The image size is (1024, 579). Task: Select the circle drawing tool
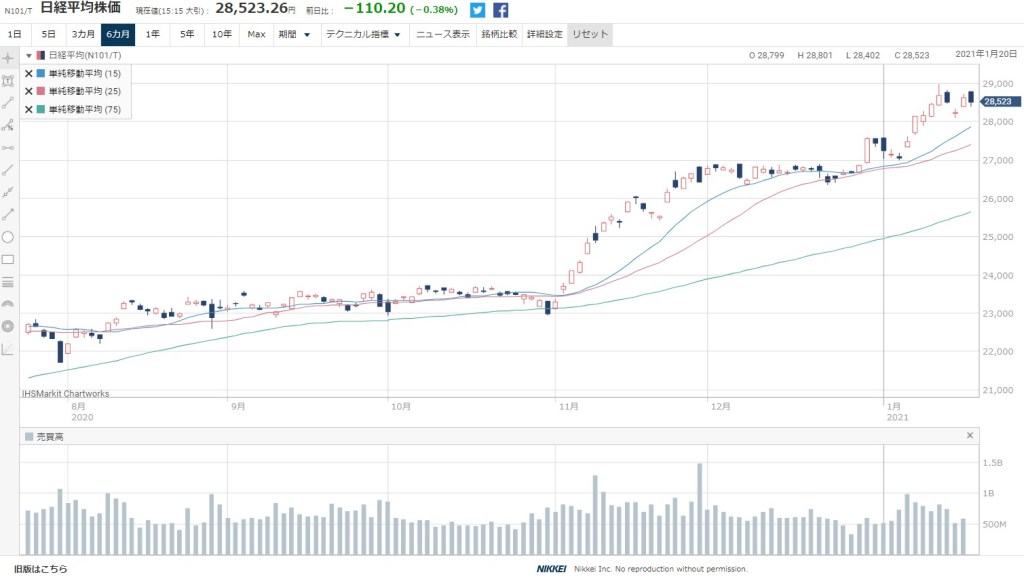pos(8,237)
